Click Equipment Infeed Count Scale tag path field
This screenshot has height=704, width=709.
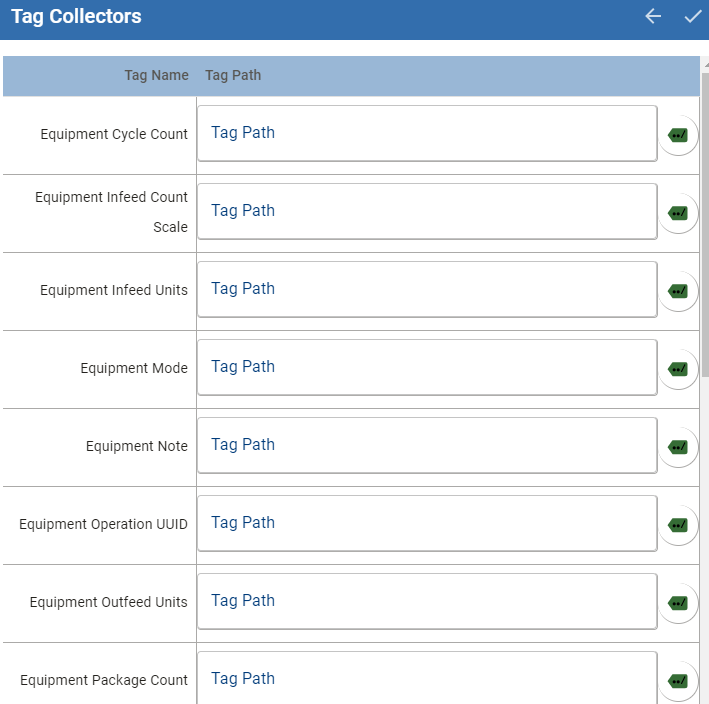[x=427, y=211]
